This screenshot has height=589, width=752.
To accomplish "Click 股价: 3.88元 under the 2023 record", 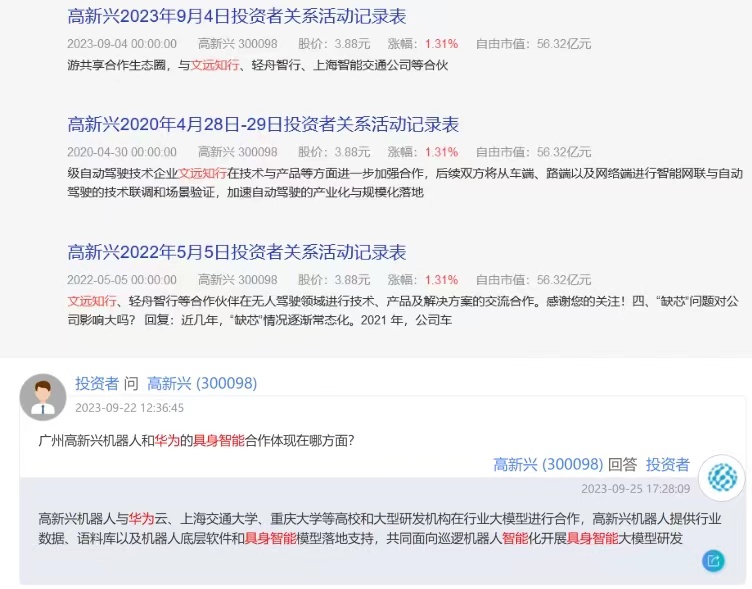I will coord(334,44).
